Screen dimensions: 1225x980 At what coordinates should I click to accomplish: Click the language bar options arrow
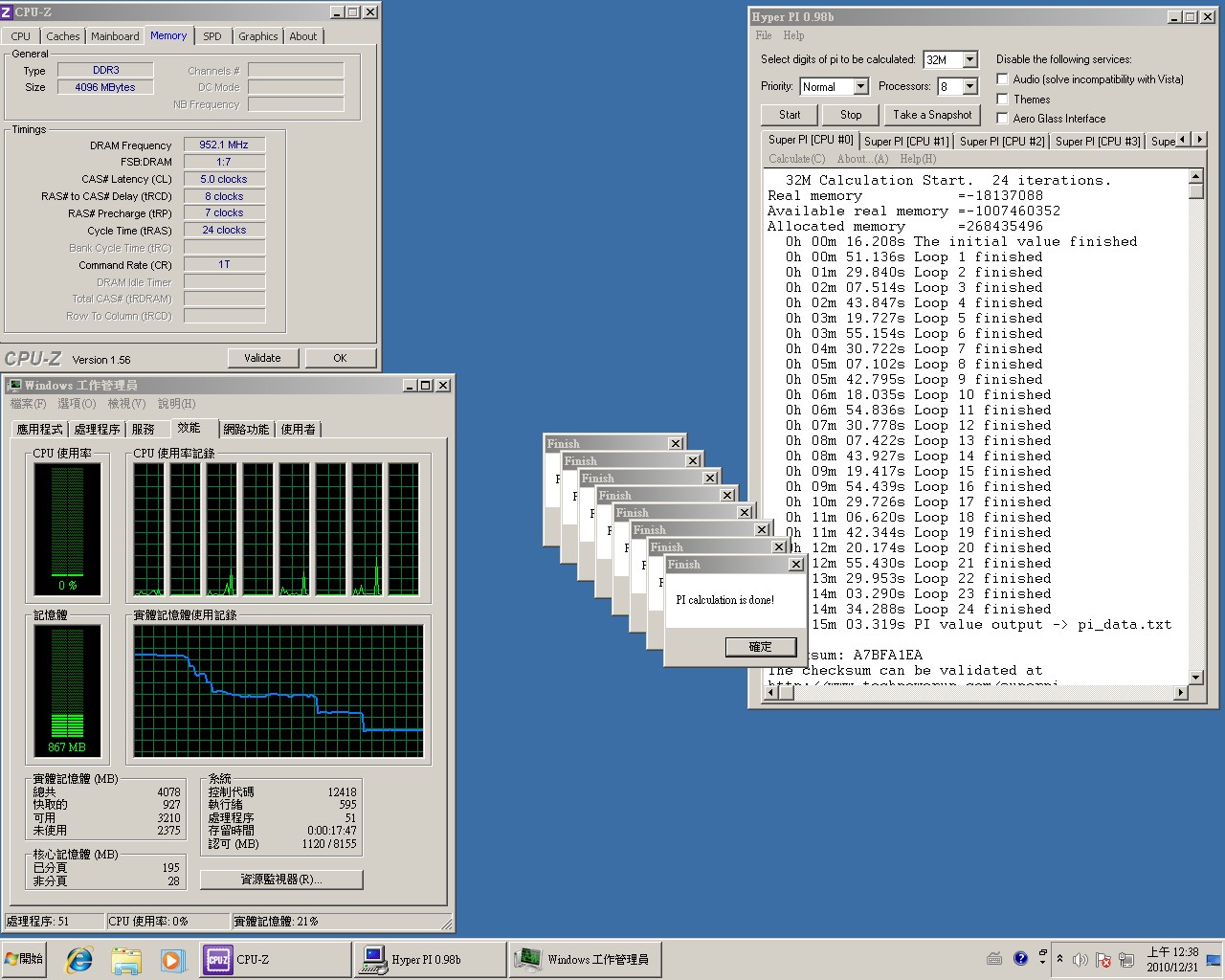[1042, 960]
